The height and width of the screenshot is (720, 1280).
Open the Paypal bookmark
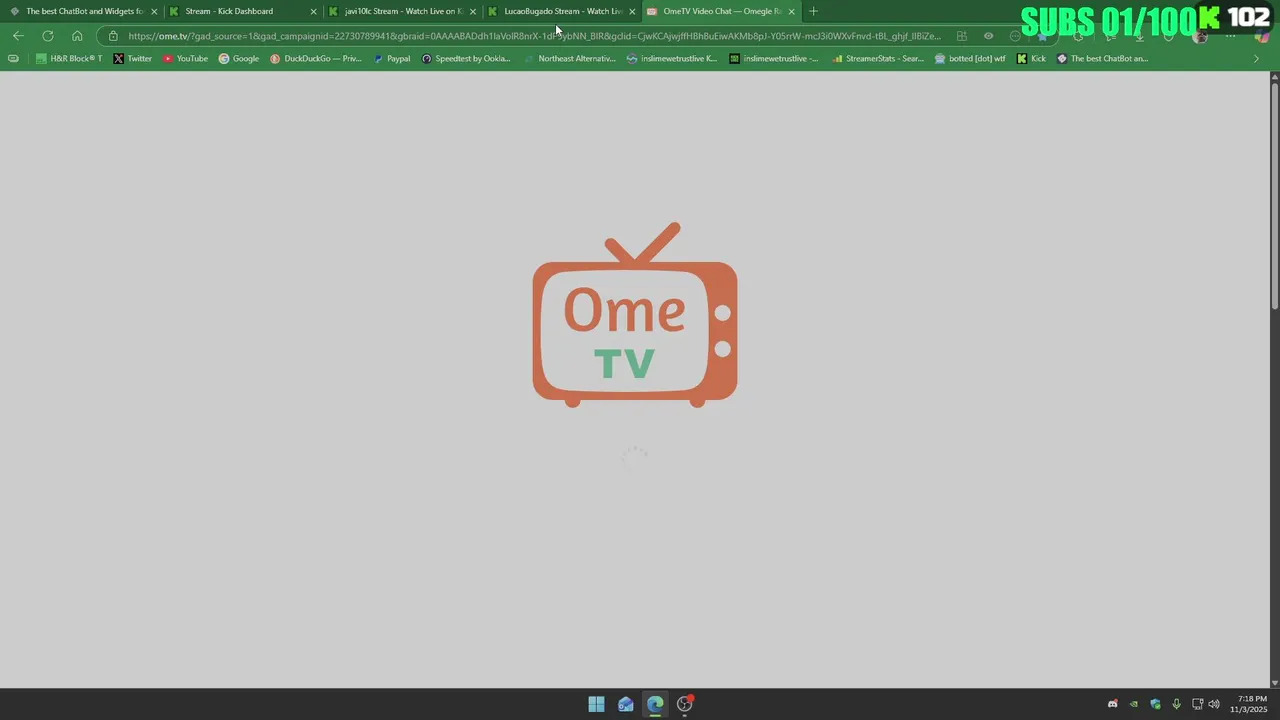click(x=392, y=58)
